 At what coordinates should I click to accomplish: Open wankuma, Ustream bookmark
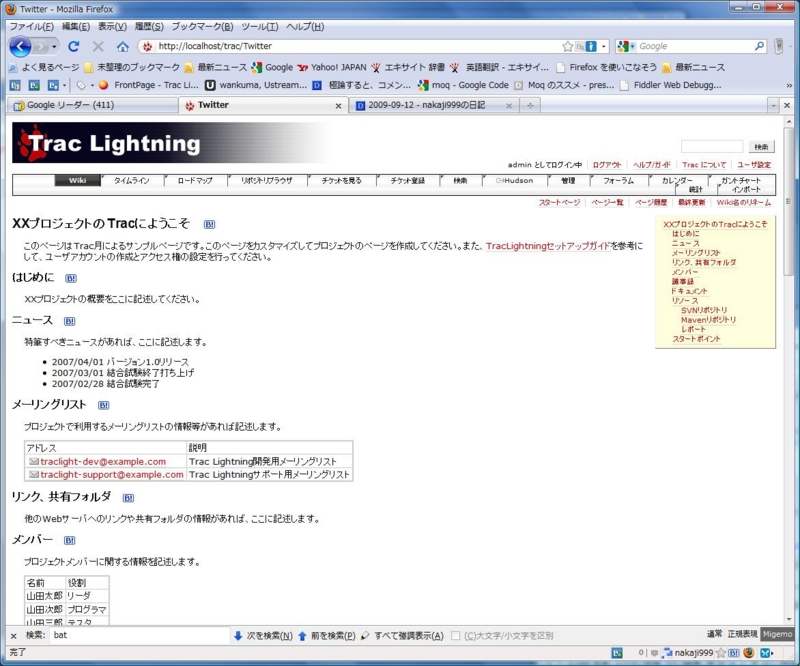[256, 85]
